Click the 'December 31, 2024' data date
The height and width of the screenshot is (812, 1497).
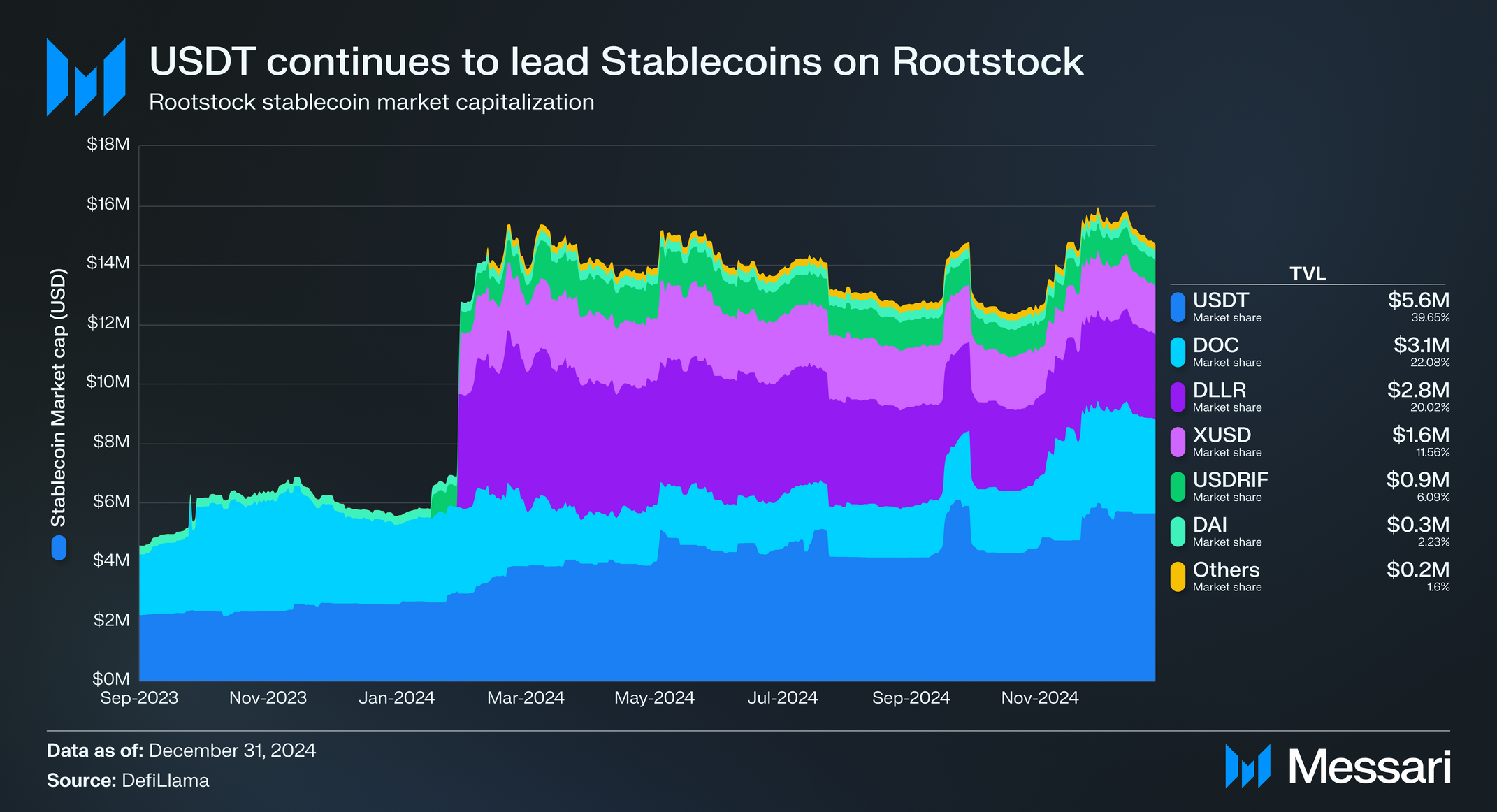click(232, 751)
